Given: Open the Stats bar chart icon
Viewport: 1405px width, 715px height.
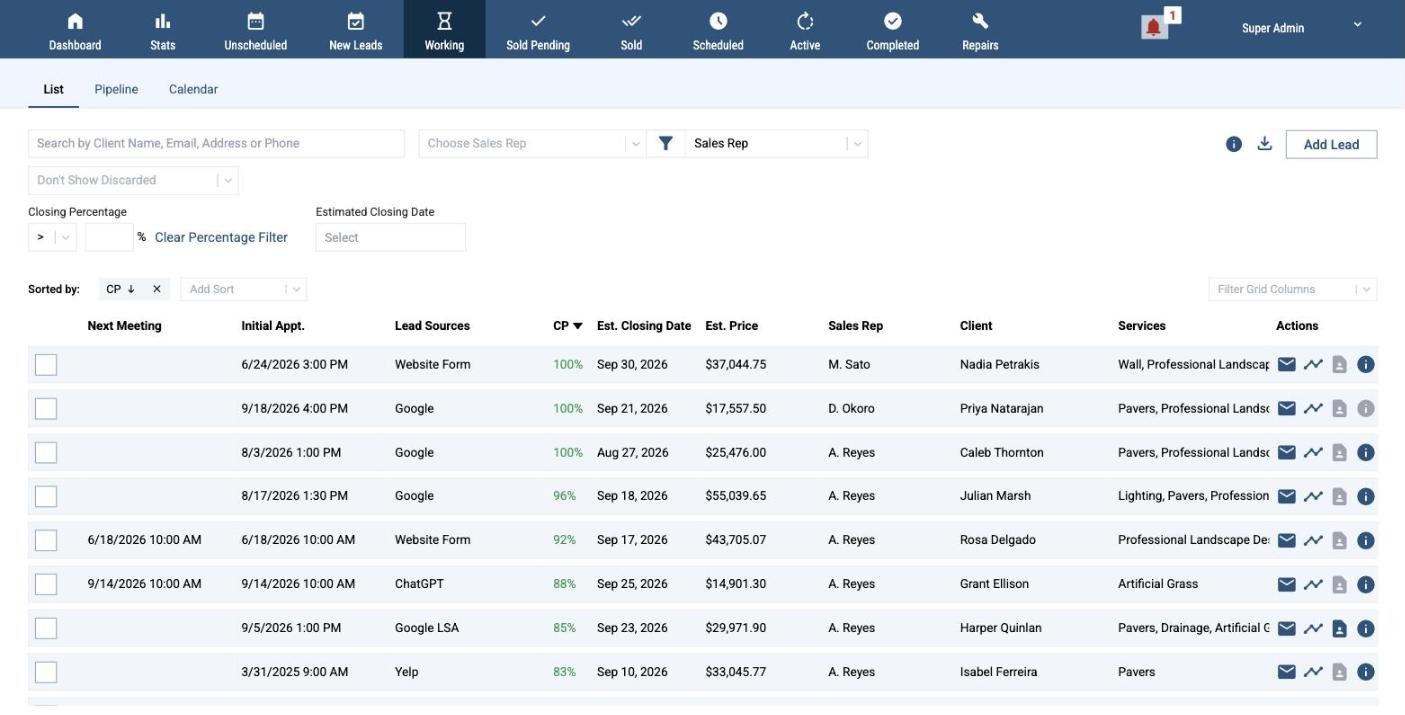Looking at the screenshot, I should click(163, 21).
